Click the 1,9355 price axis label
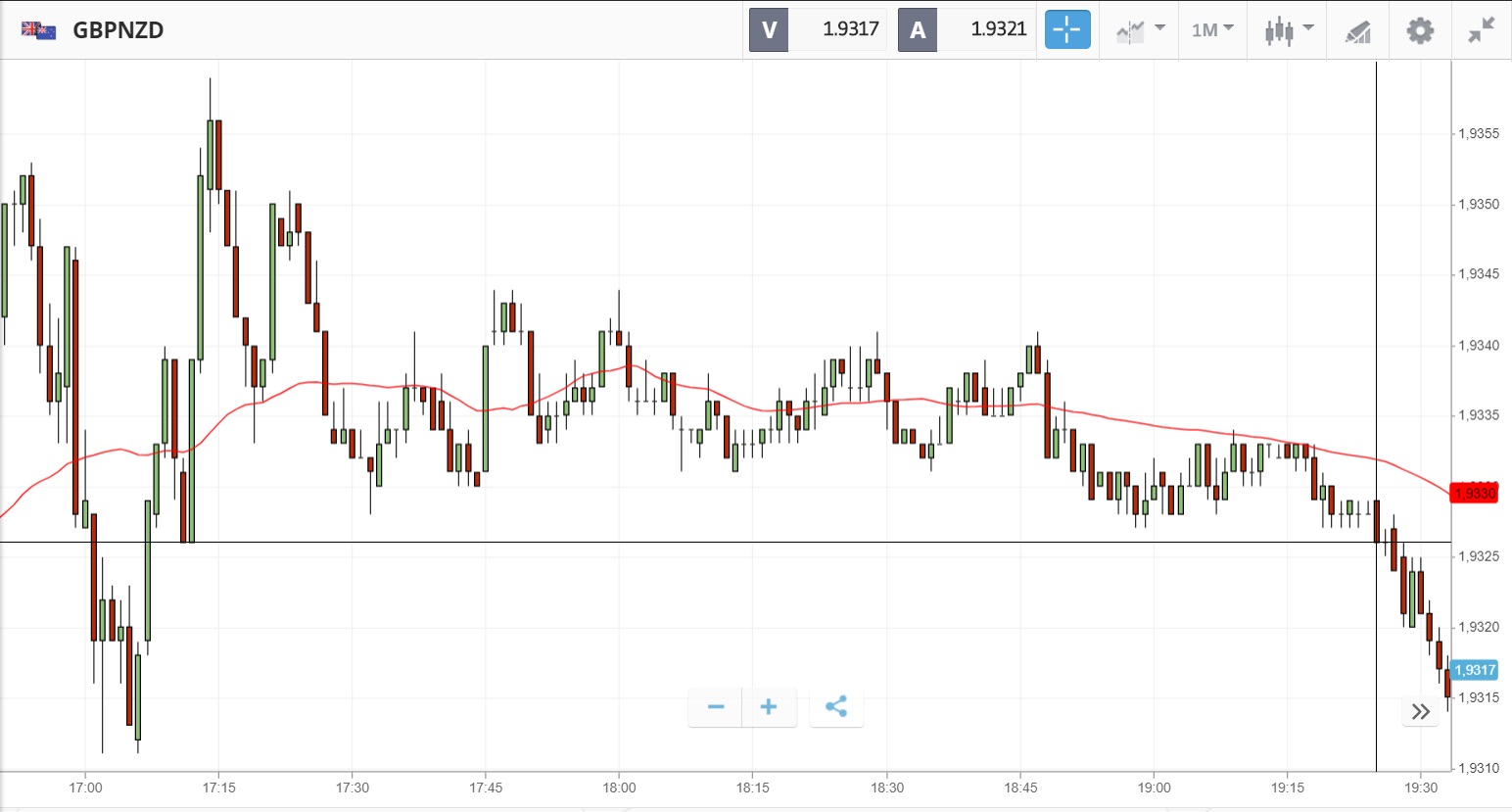 tap(1479, 134)
